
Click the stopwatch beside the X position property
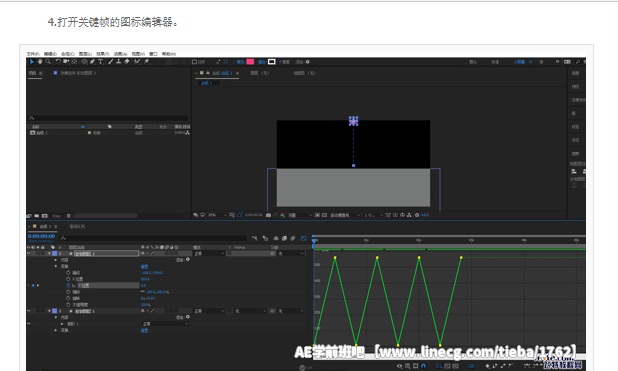[68, 279]
